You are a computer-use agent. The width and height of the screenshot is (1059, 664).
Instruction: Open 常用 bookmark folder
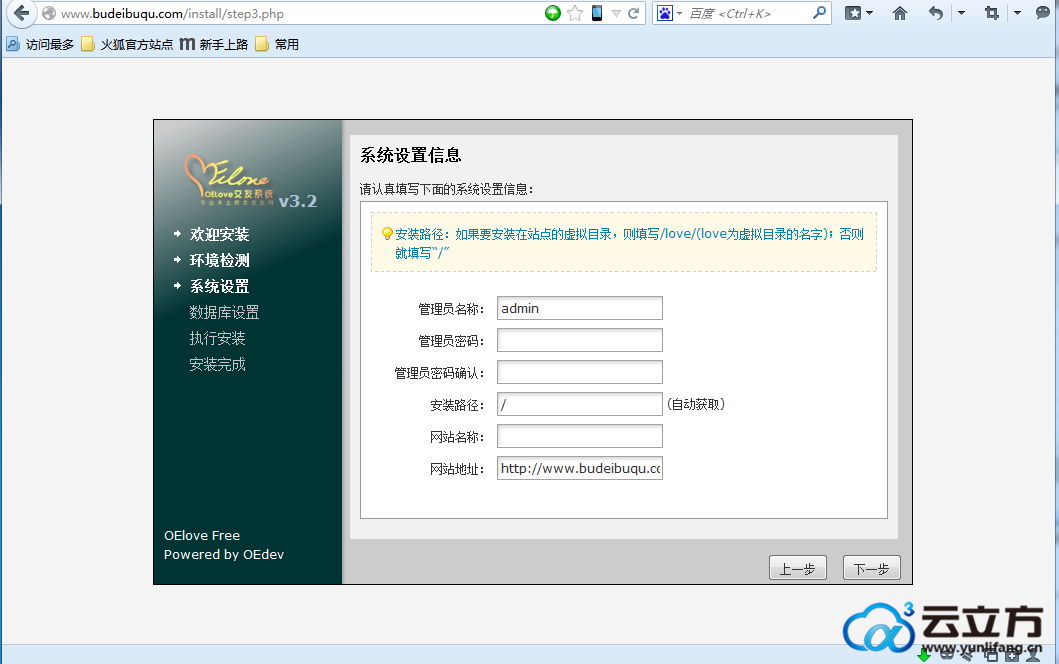[x=278, y=45]
